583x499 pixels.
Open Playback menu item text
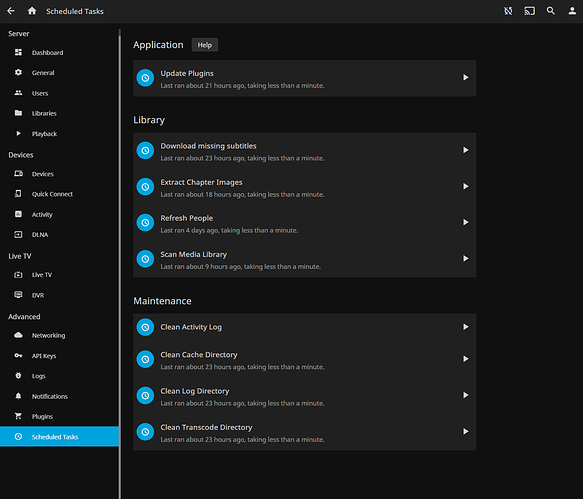click(44, 133)
